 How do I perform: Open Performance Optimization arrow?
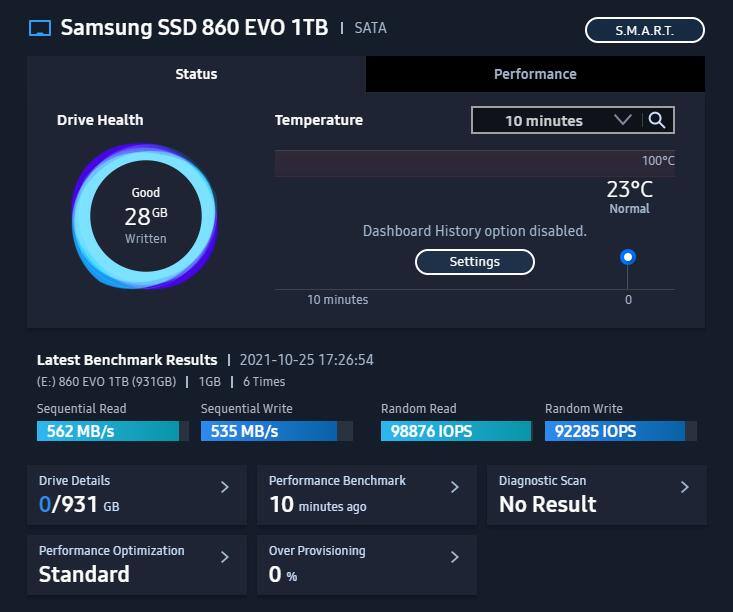click(225, 557)
